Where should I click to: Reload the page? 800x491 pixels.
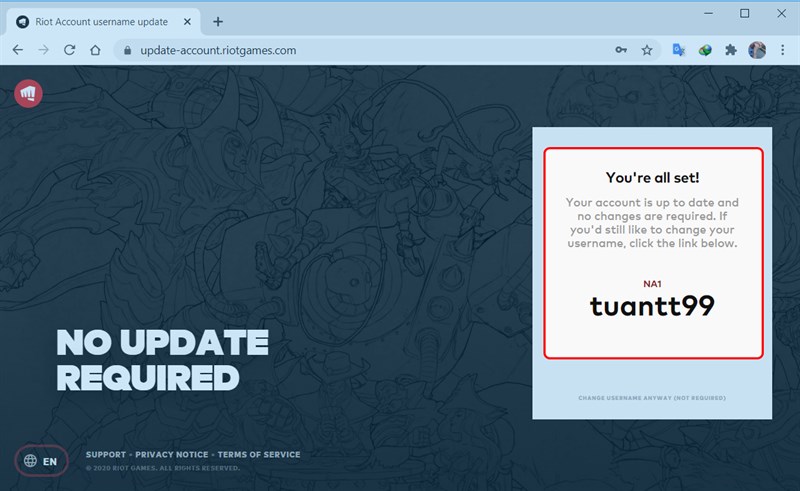coord(69,50)
